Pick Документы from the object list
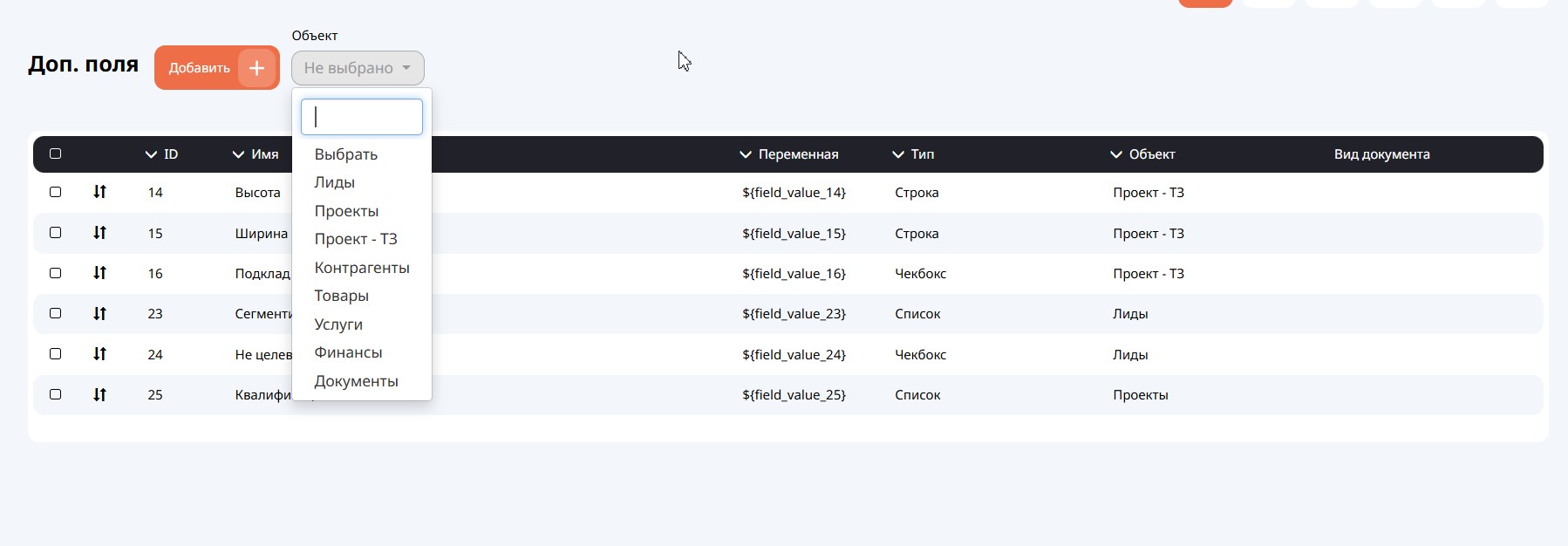 pyautogui.click(x=356, y=381)
